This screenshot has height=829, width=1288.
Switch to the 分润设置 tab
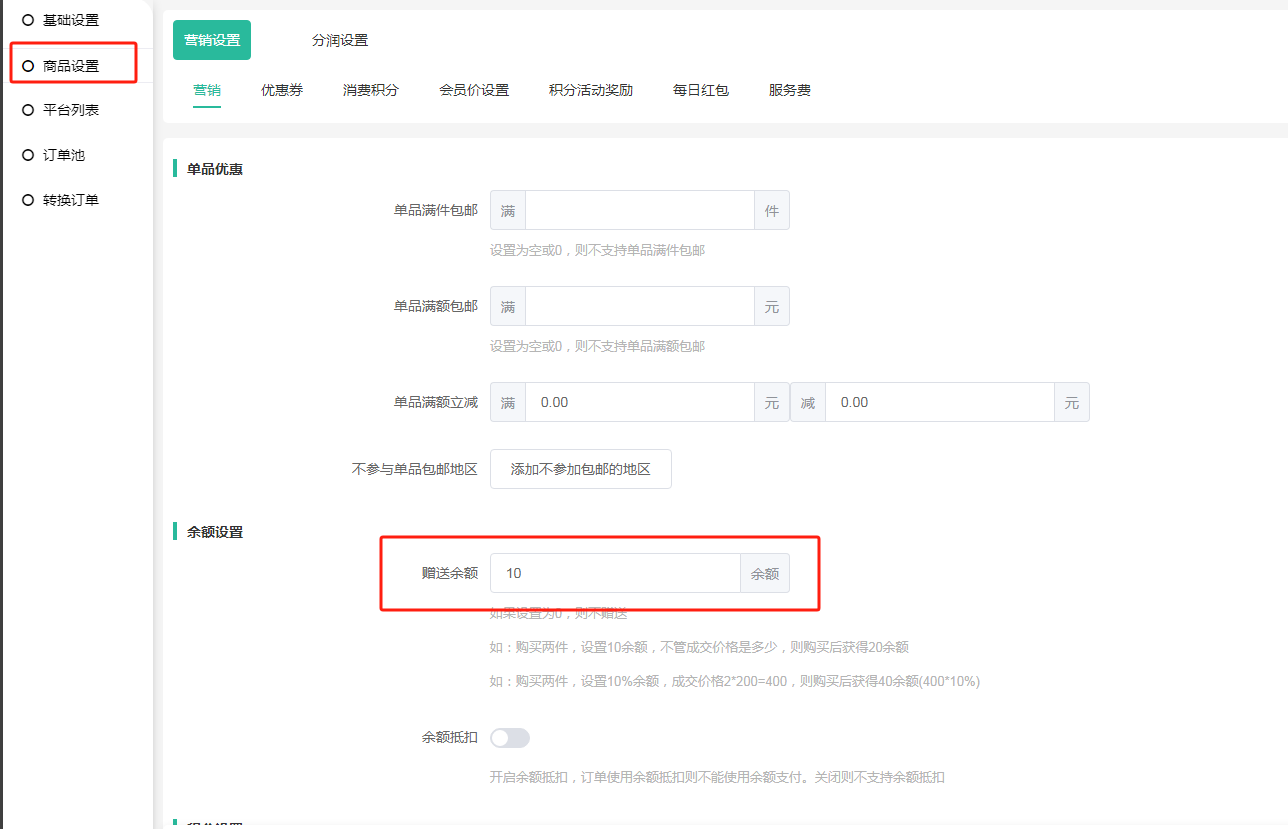coord(340,40)
